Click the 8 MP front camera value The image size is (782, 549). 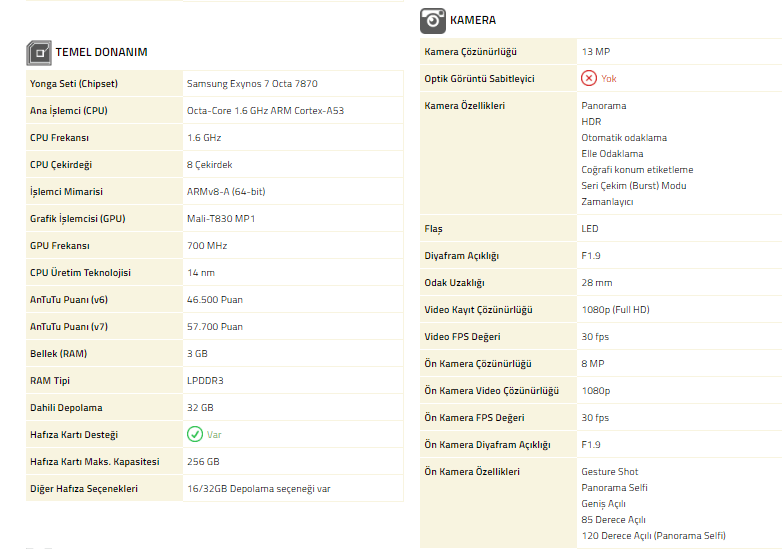(592, 363)
